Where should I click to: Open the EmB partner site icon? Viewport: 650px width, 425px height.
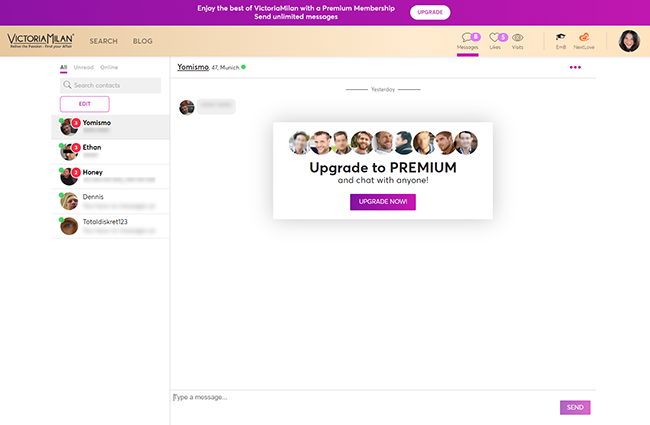[x=561, y=39]
